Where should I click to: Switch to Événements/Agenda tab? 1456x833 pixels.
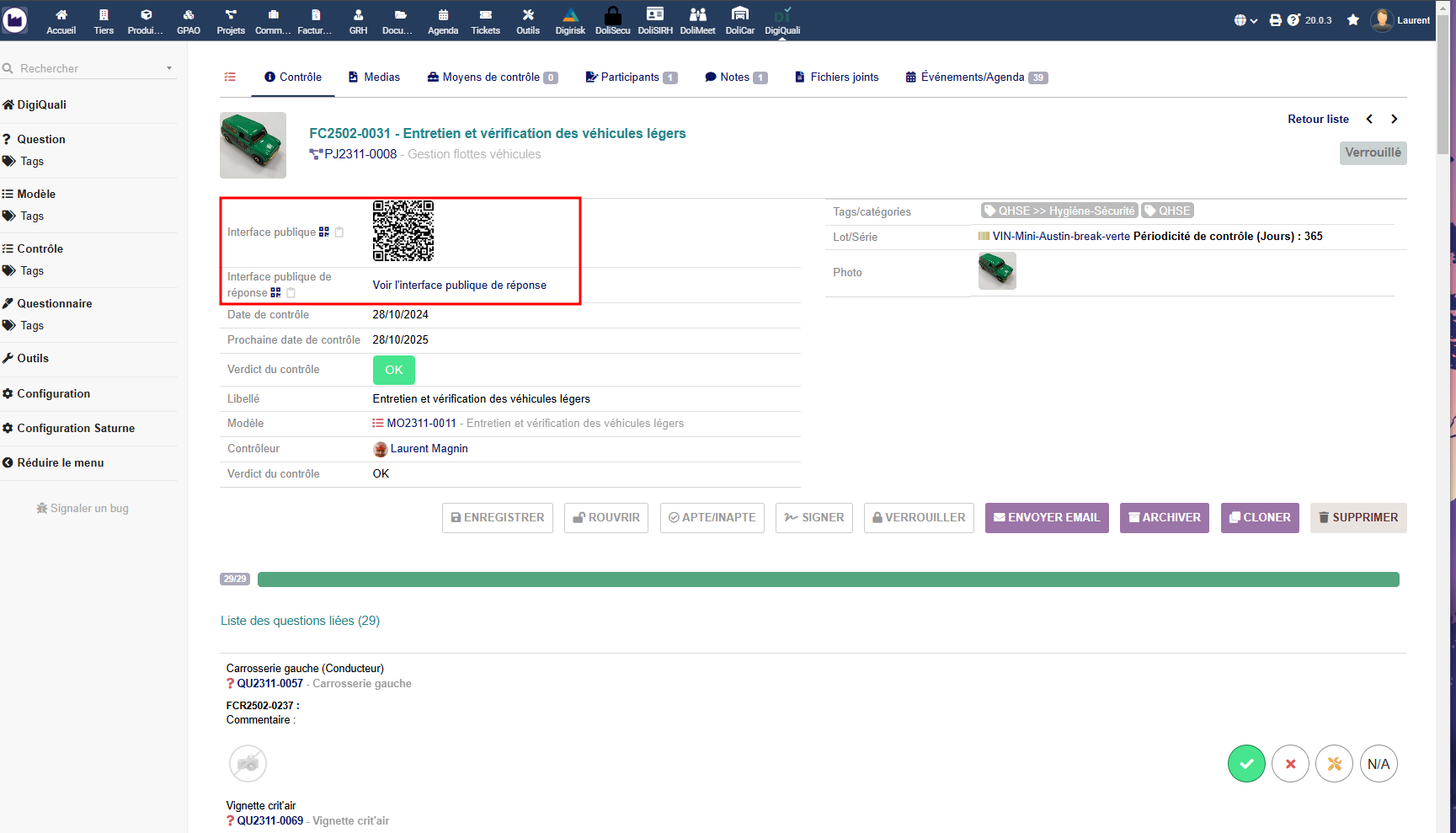pyautogui.click(x=977, y=77)
